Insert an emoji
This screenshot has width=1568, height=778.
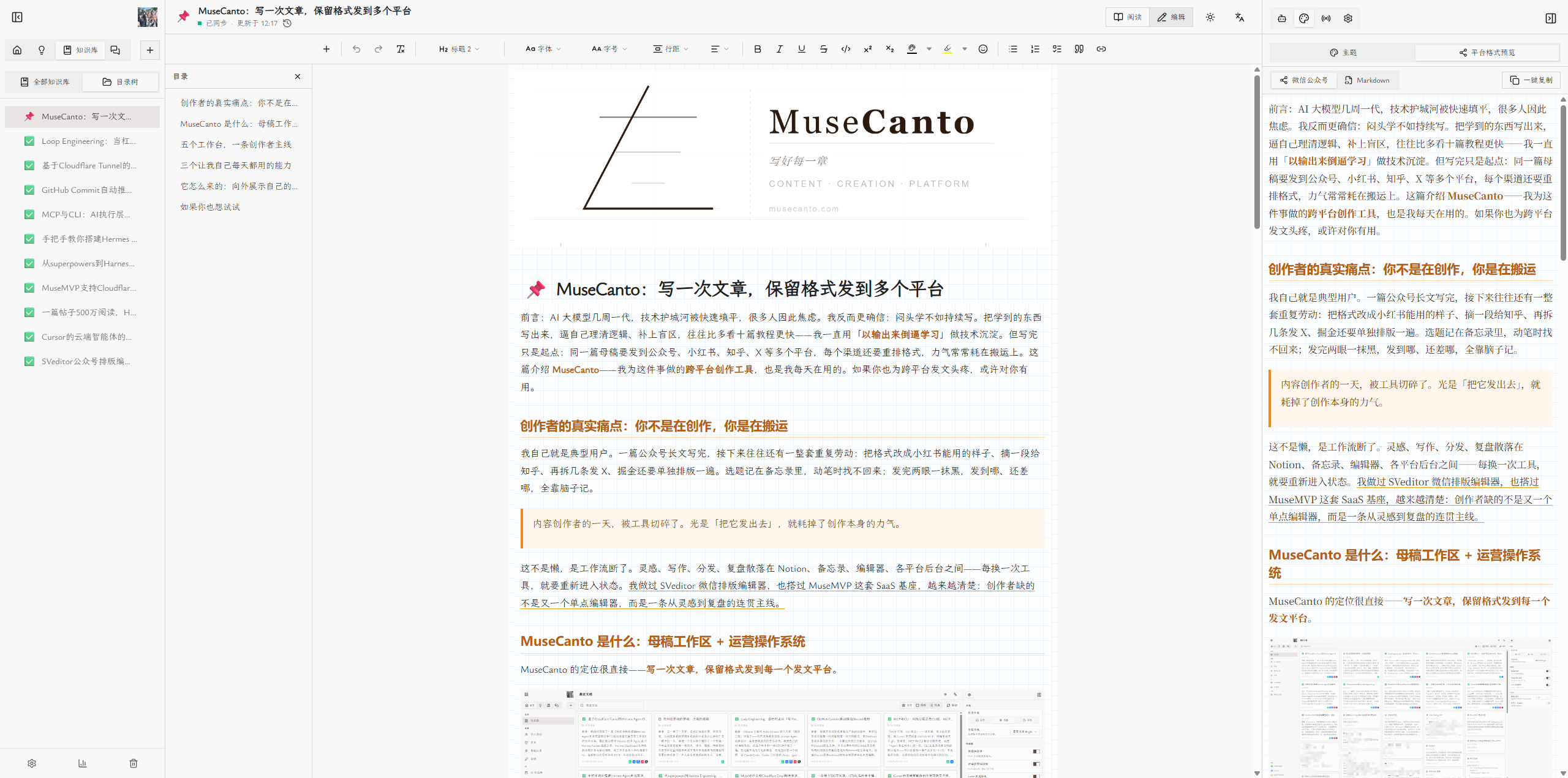coord(983,49)
